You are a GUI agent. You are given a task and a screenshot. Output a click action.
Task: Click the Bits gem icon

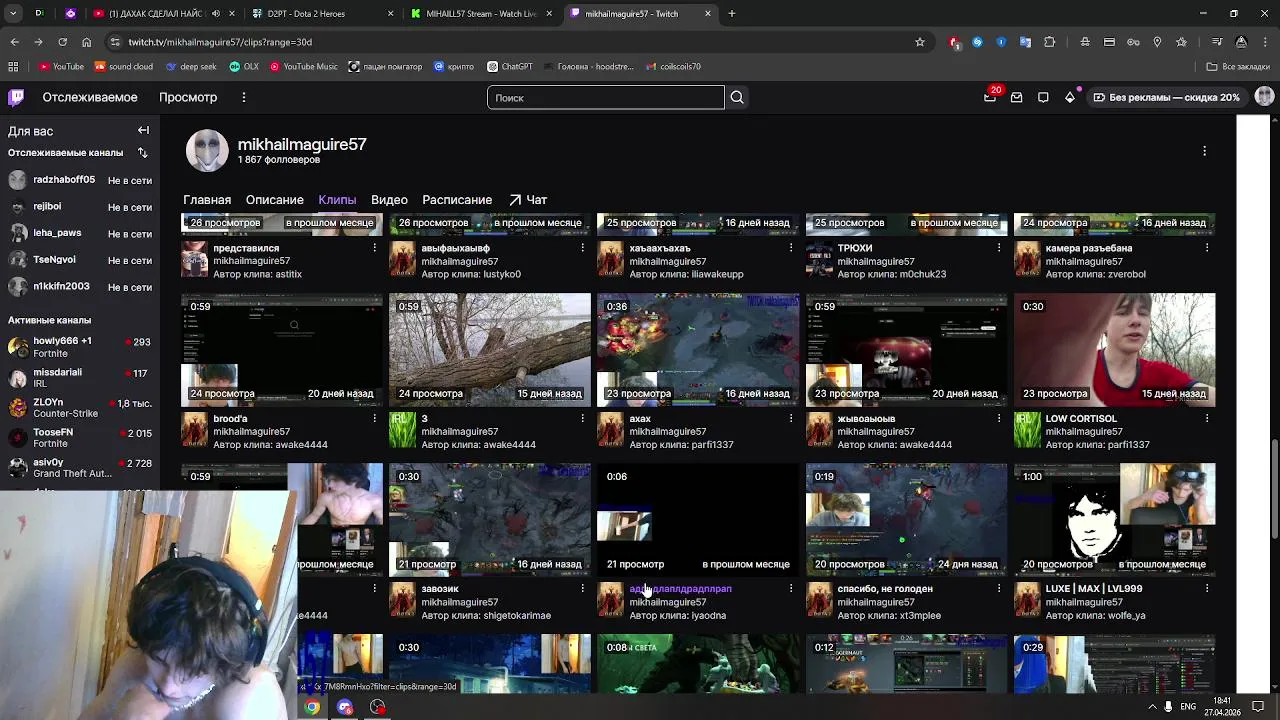(x=1070, y=97)
